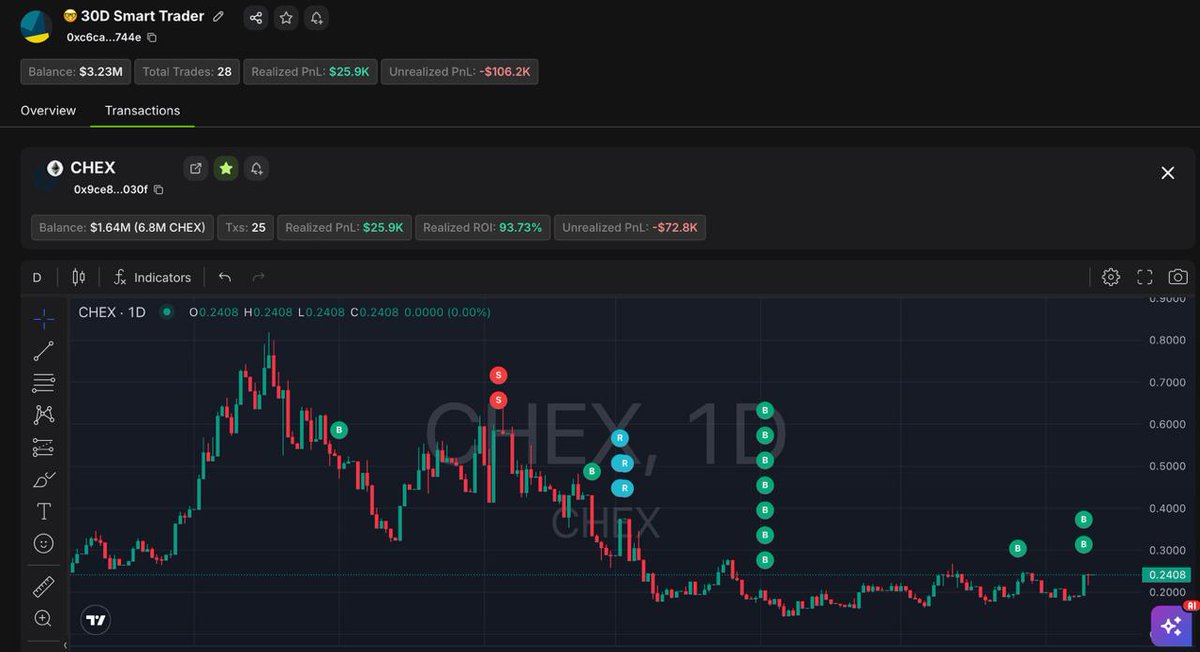1200x652 pixels.
Task: Open the wallet avatar image
Action: 36,27
